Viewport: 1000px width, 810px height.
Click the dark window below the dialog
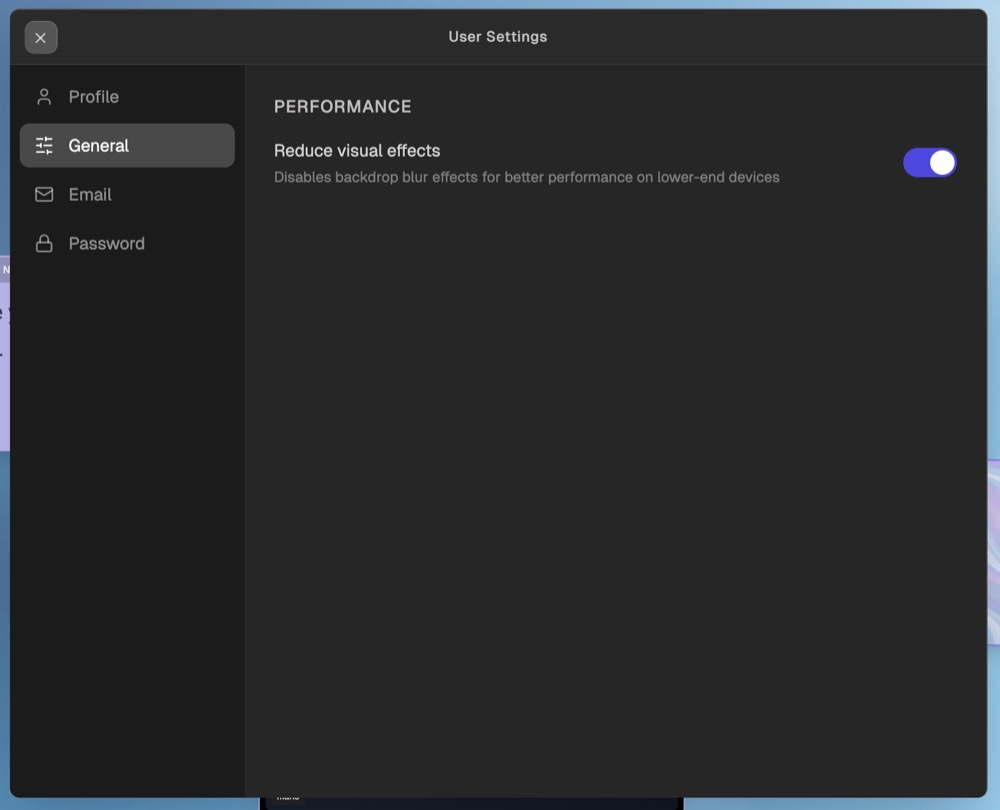pyautogui.click(x=470, y=803)
